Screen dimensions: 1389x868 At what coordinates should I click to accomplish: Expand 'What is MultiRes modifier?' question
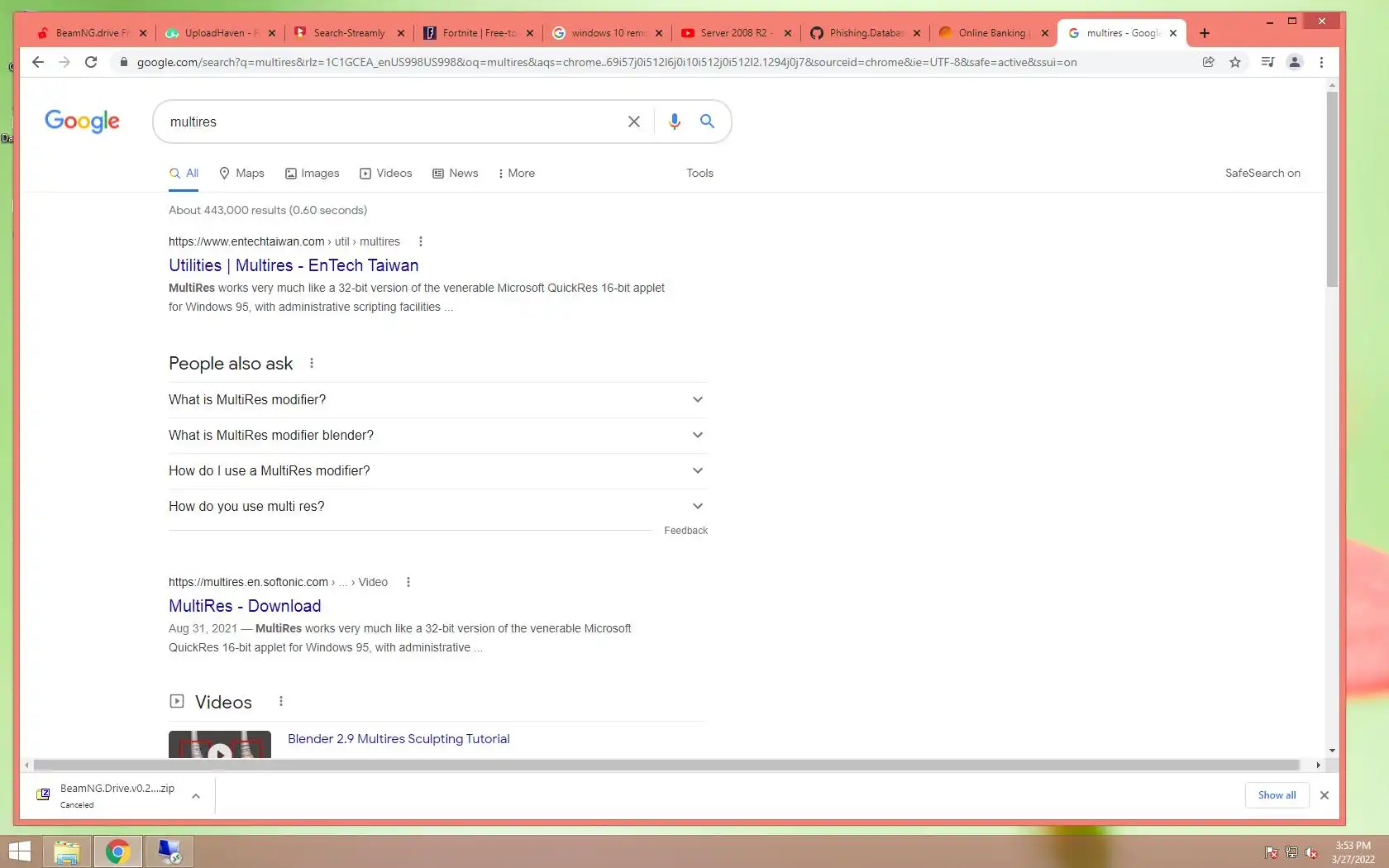coord(438,400)
